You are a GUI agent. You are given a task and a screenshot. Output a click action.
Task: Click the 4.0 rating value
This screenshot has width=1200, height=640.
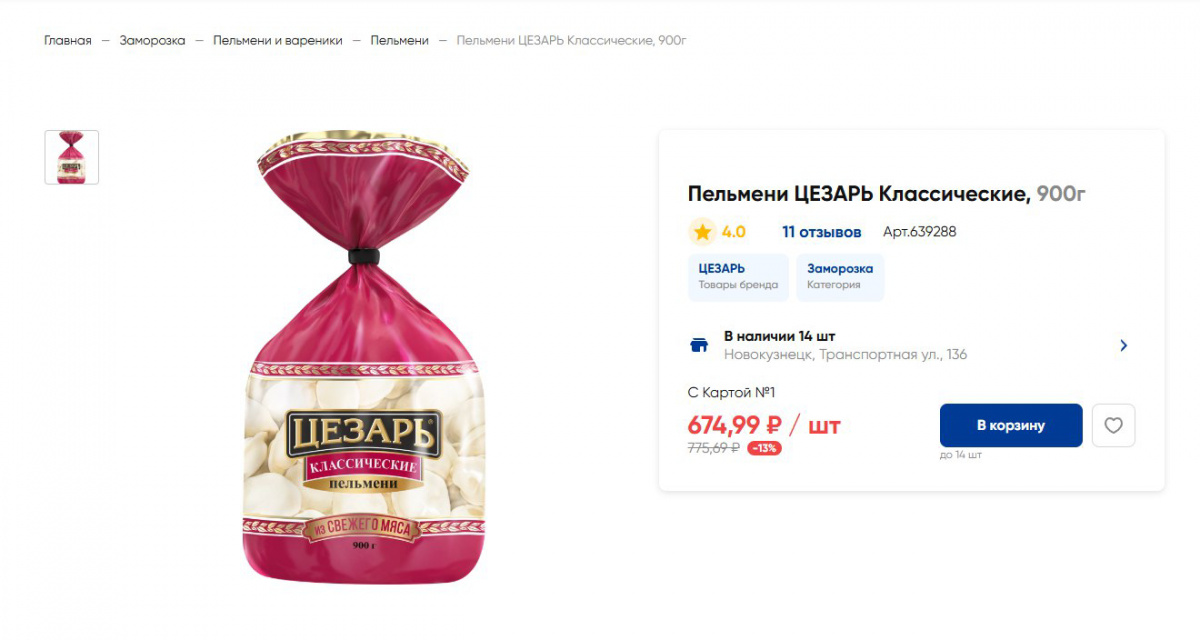(x=733, y=232)
